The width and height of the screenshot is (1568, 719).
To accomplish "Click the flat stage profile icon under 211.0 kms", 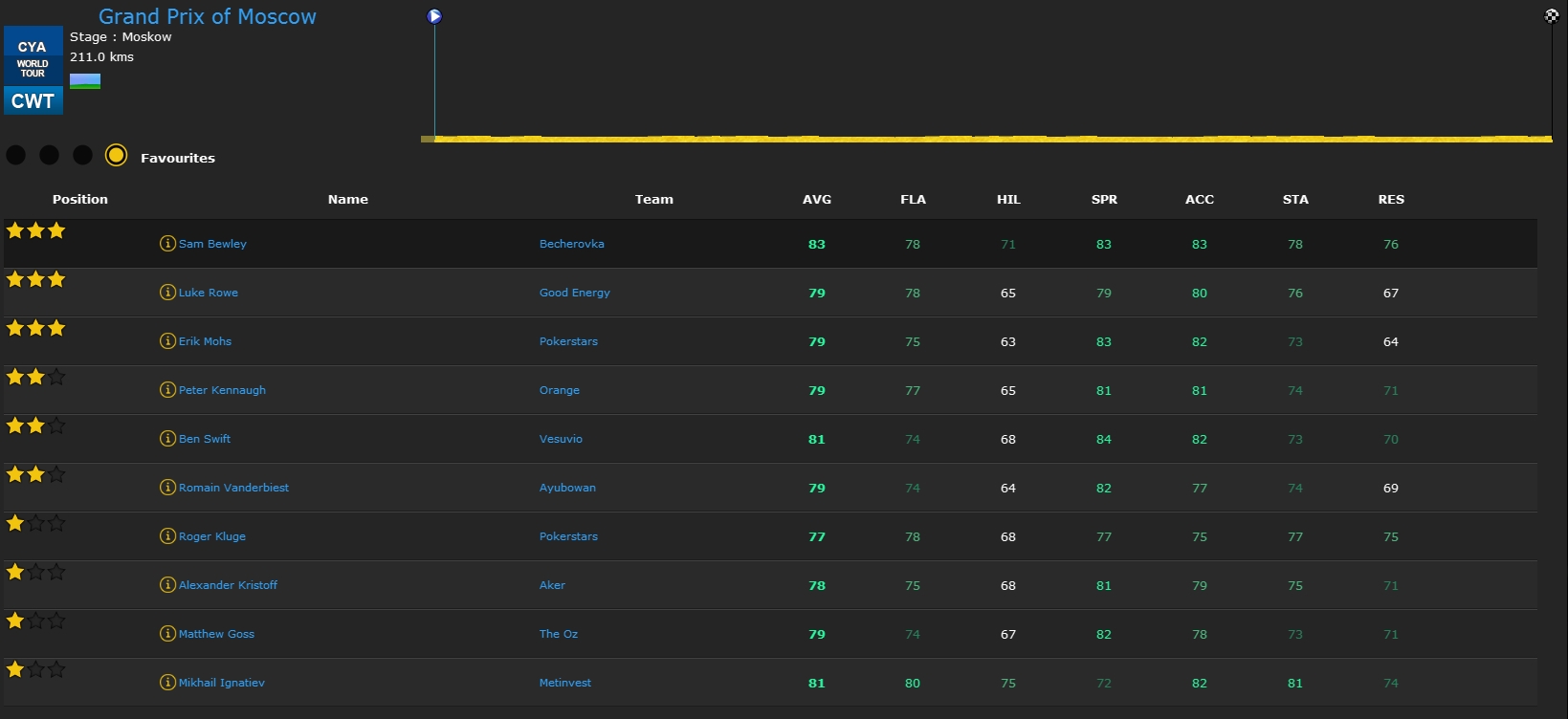I will click(85, 81).
